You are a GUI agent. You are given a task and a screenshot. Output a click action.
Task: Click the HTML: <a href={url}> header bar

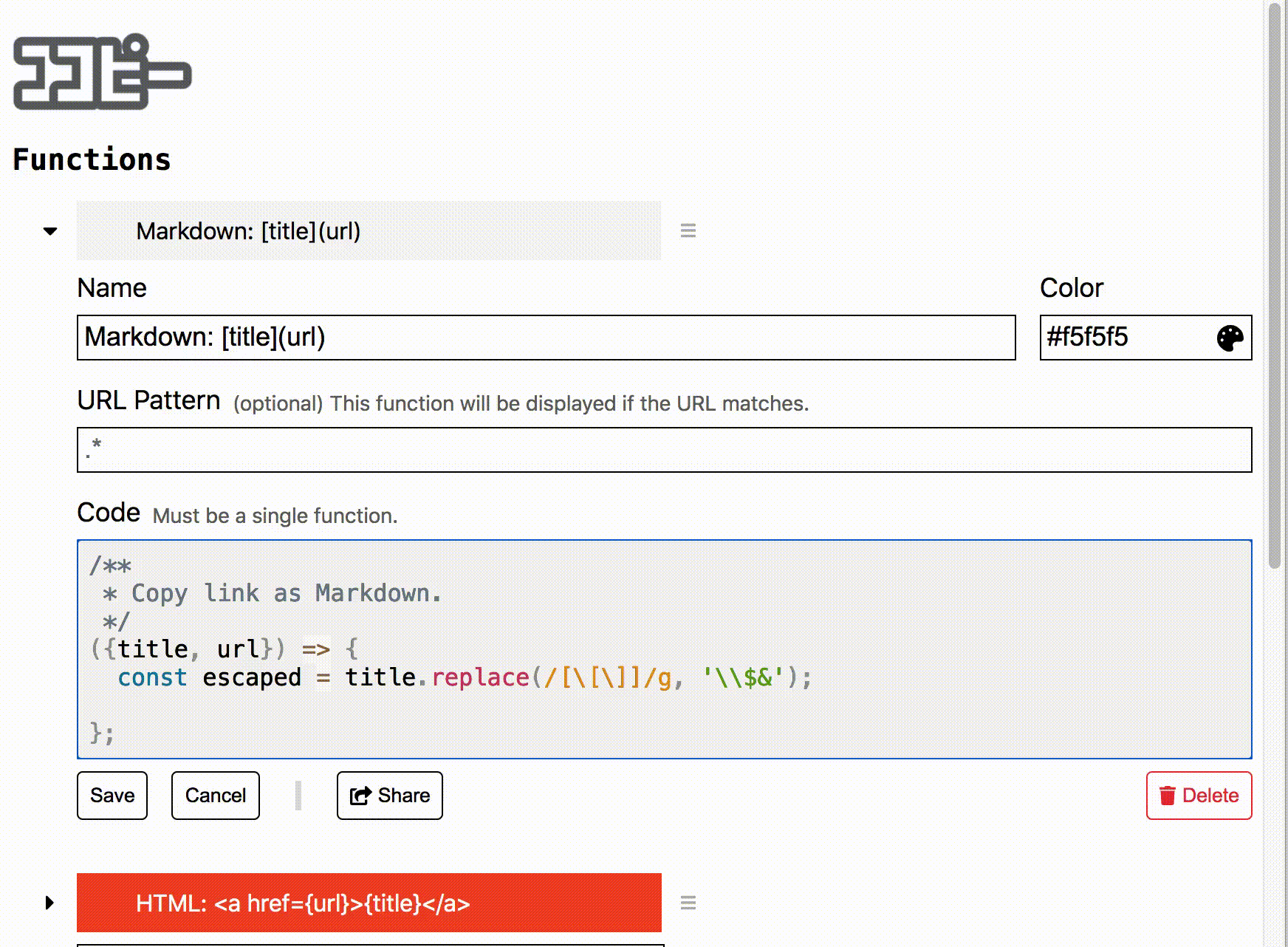click(369, 903)
